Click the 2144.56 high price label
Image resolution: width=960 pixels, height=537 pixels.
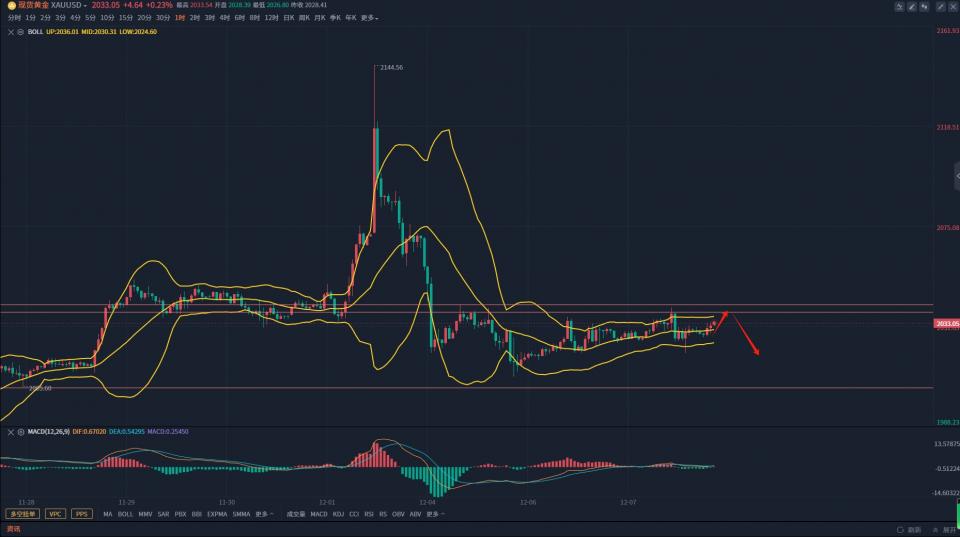coord(391,67)
